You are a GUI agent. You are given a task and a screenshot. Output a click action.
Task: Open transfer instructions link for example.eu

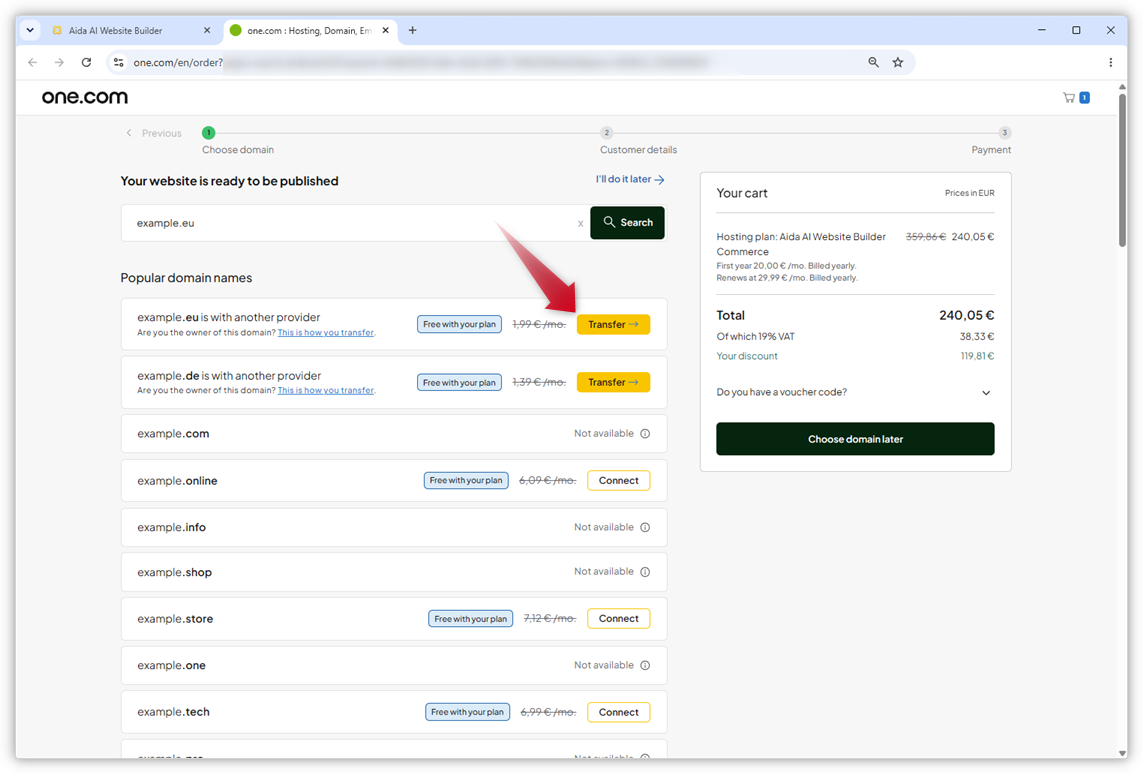point(326,332)
